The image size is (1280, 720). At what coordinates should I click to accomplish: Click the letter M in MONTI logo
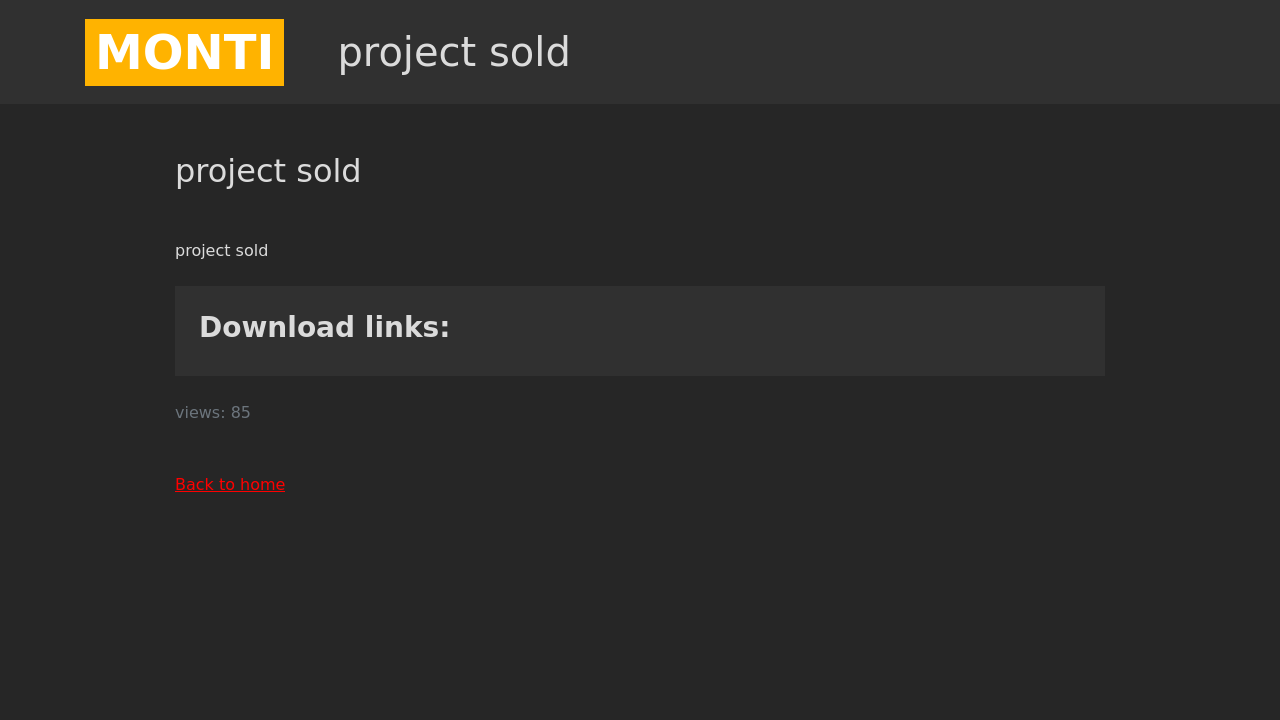(x=118, y=53)
